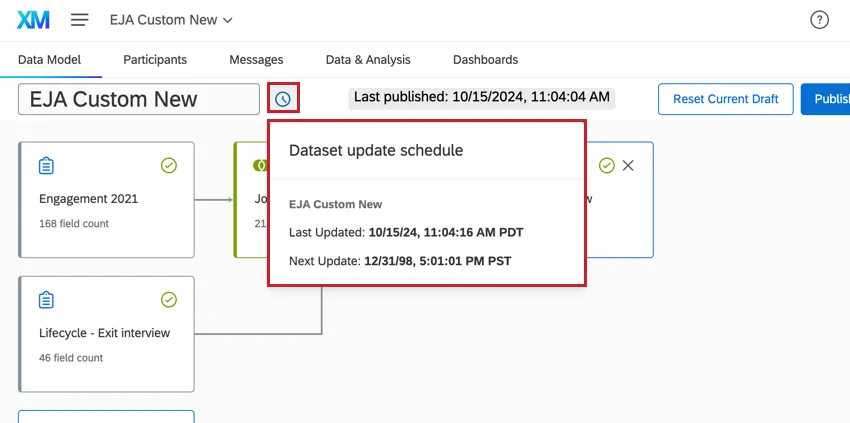Expand the EJA Custom New project dropdown

tap(171, 20)
